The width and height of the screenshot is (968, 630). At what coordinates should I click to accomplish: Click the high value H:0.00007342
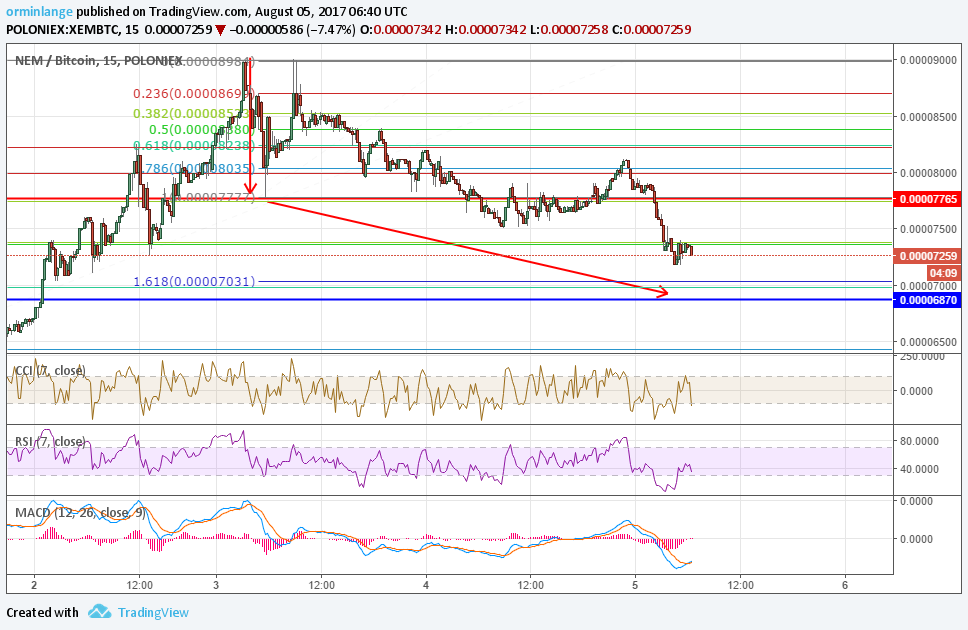click(485, 30)
